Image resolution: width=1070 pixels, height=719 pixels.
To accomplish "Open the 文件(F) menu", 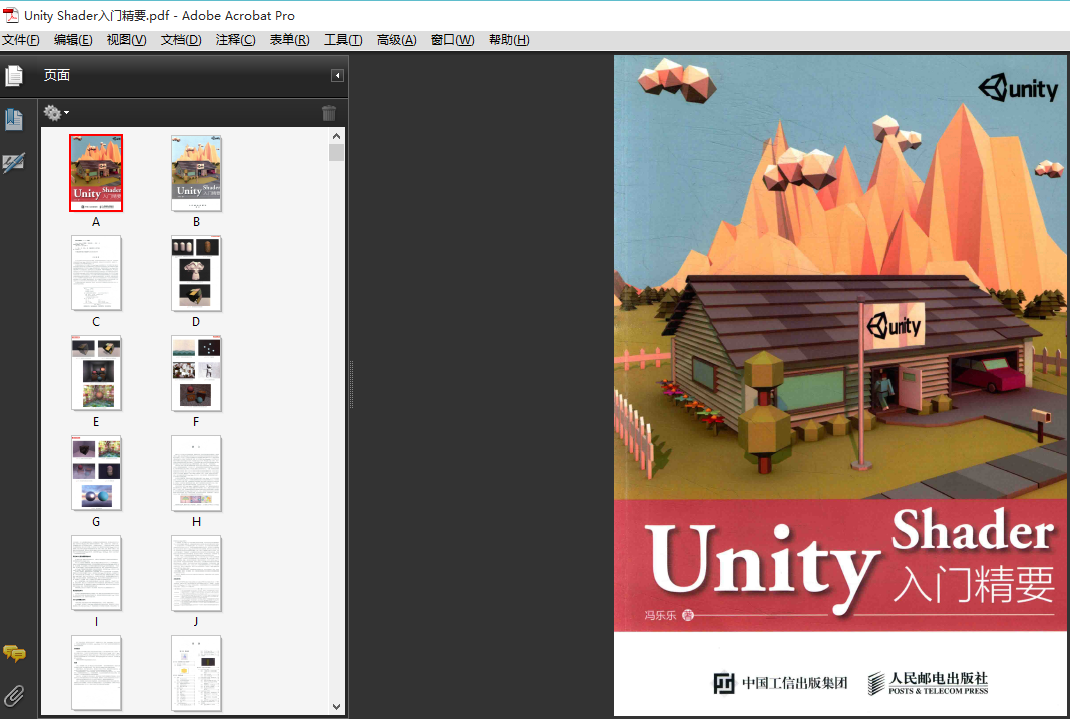I will (20, 40).
